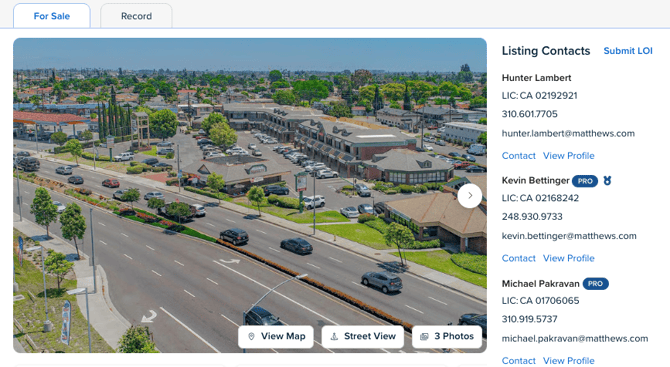Advance to next photo with arrow

(x=470, y=196)
